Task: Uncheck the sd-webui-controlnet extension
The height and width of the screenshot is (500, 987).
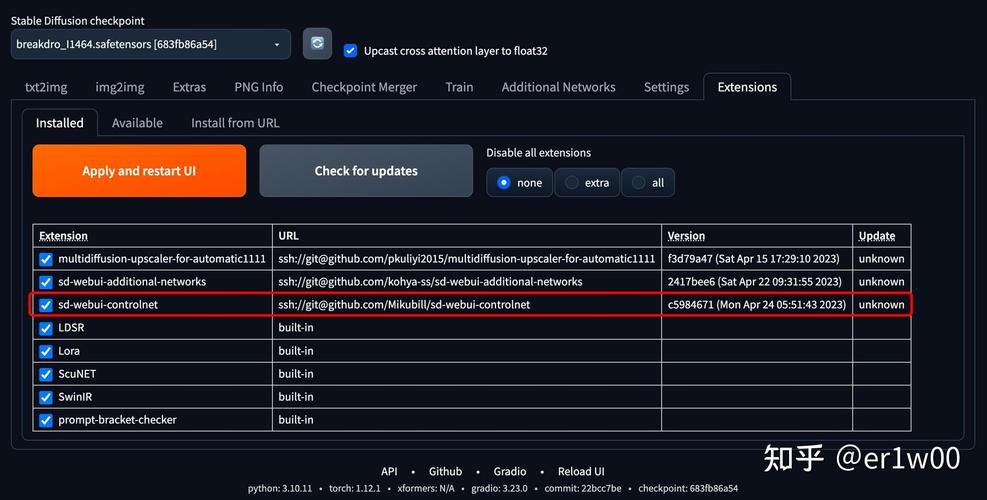Action: tap(46, 305)
